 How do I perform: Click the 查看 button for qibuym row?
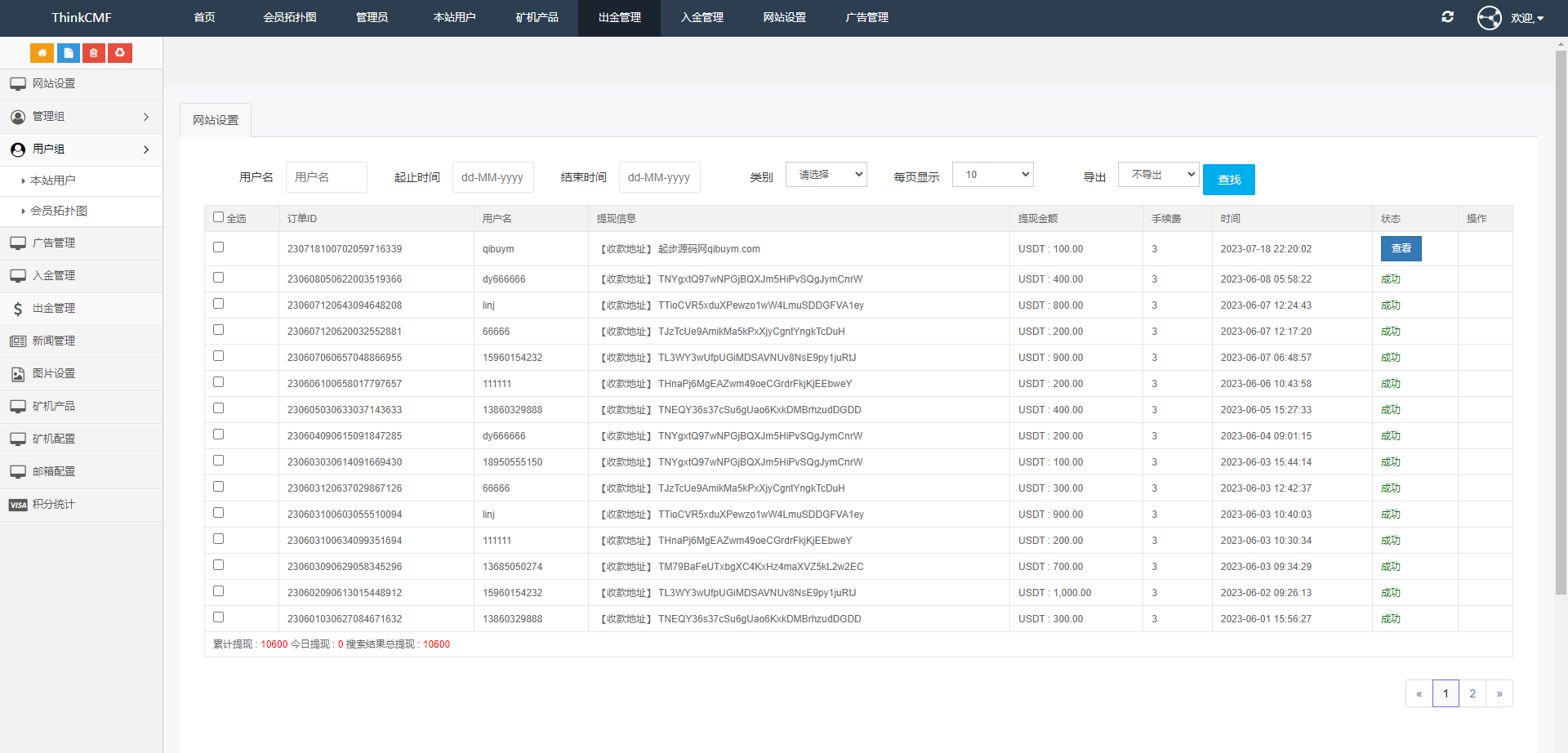coord(1401,248)
